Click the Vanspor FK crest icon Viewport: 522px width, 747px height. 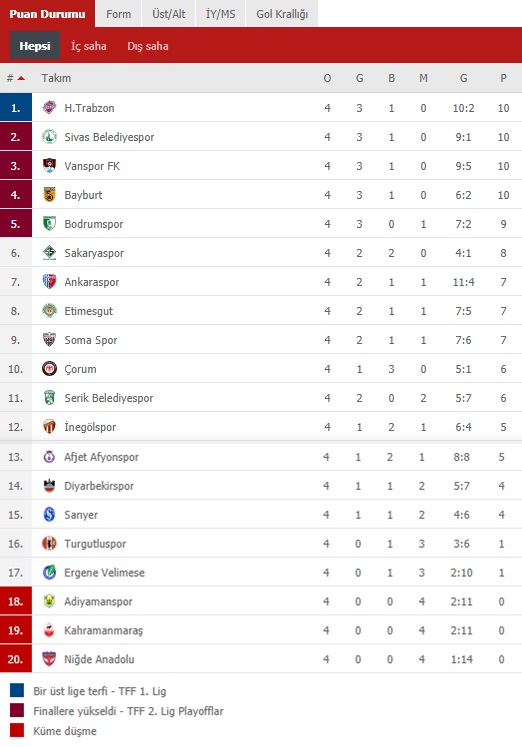(49, 166)
